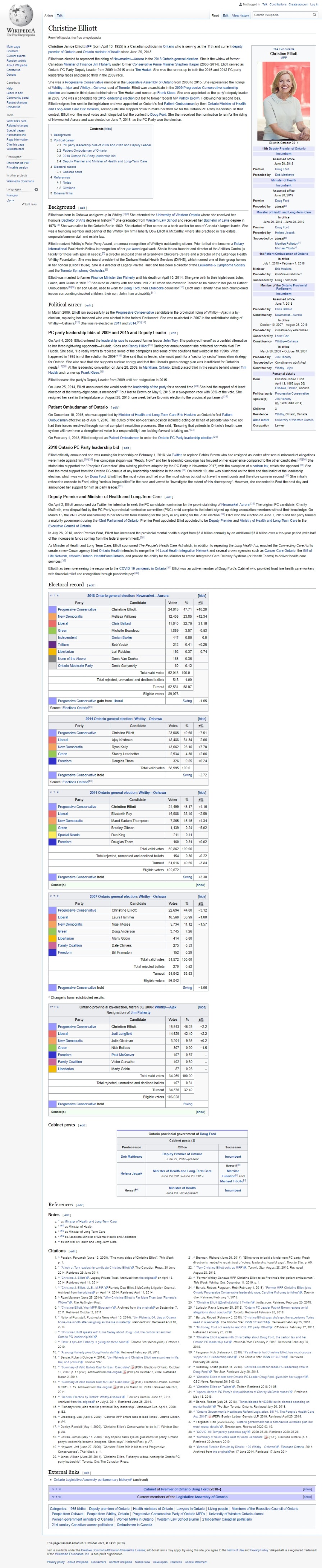
Task: Edit the Electoral record section
Action: click(91, 585)
